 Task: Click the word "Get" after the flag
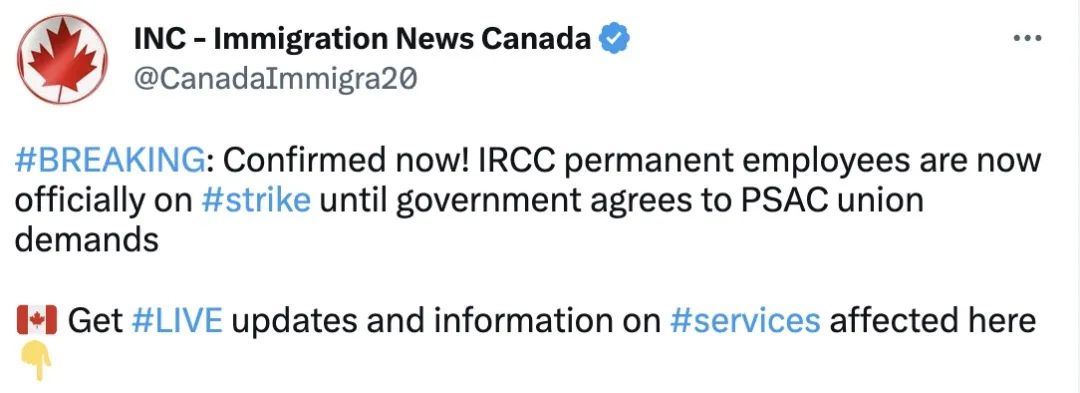tap(95, 321)
